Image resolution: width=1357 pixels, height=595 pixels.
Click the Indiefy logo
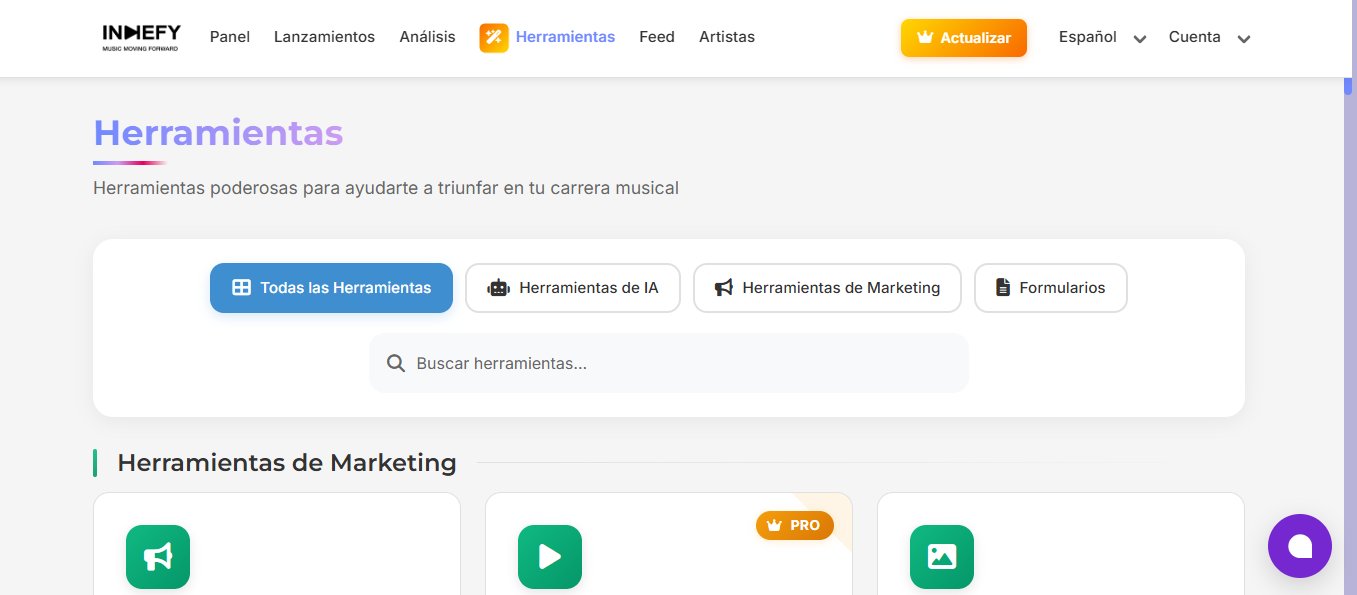click(x=141, y=37)
